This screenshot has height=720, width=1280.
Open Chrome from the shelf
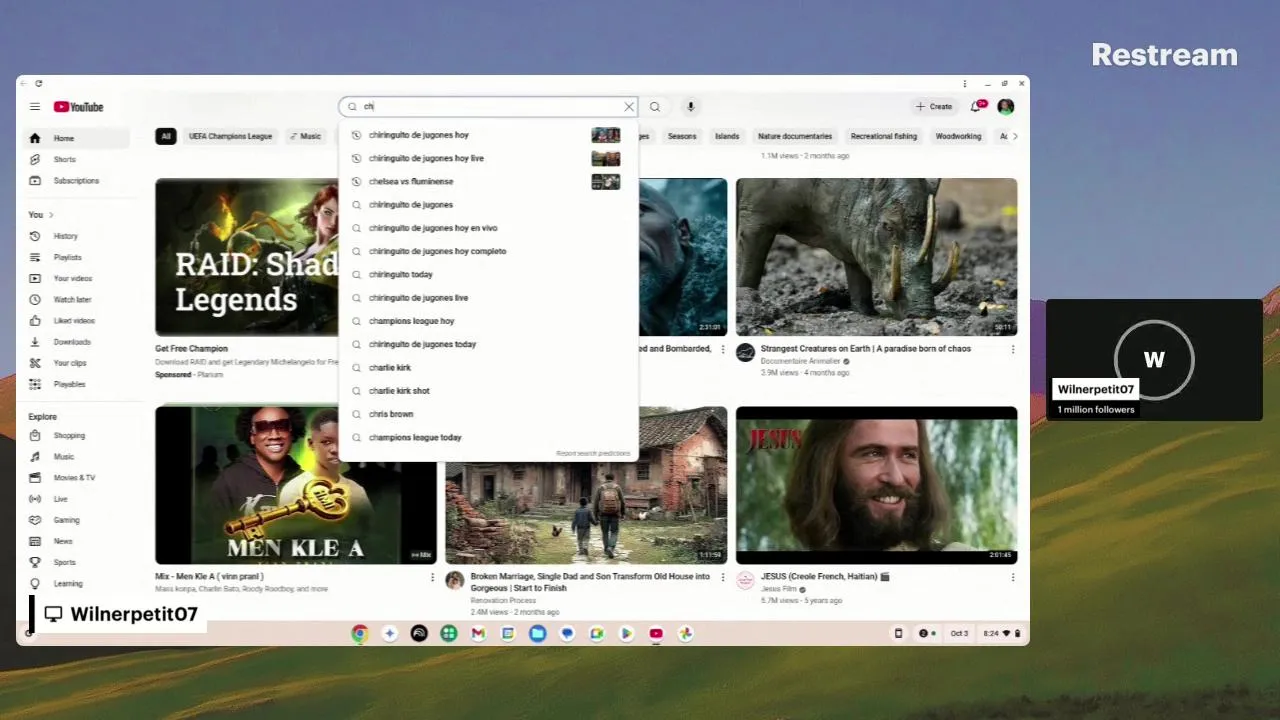360,633
